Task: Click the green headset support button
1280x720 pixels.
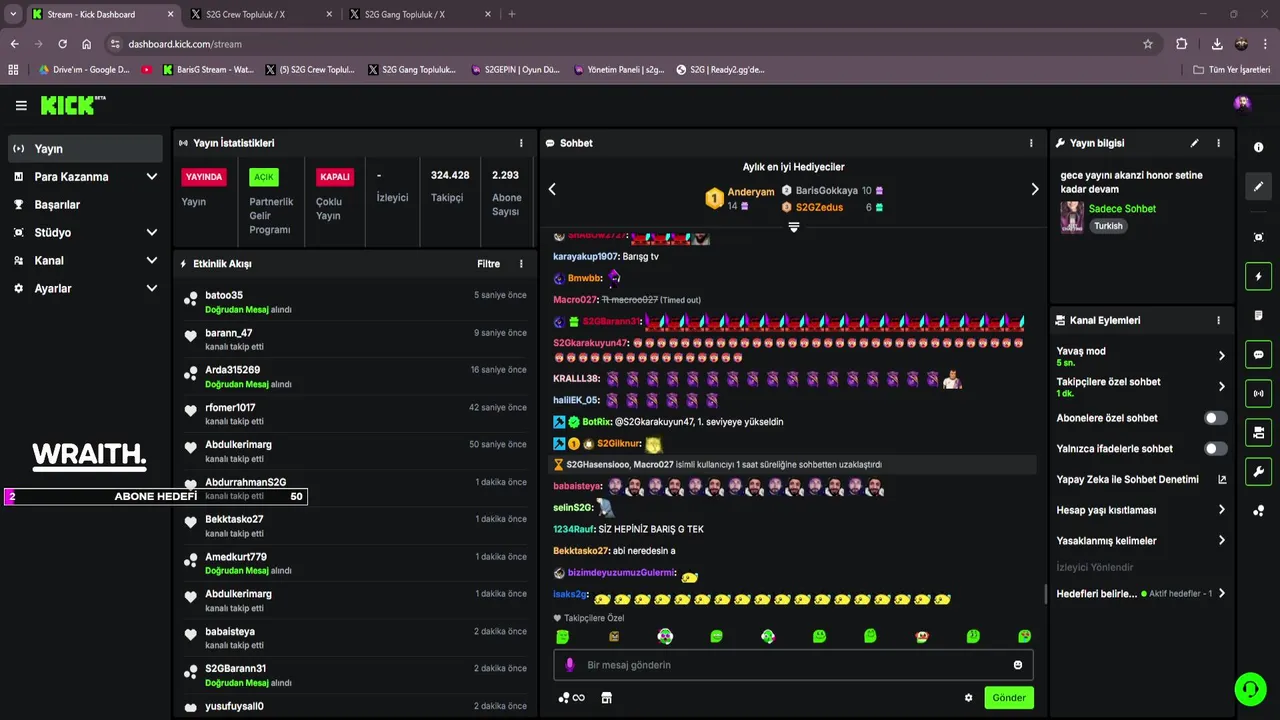Action: point(1250,688)
